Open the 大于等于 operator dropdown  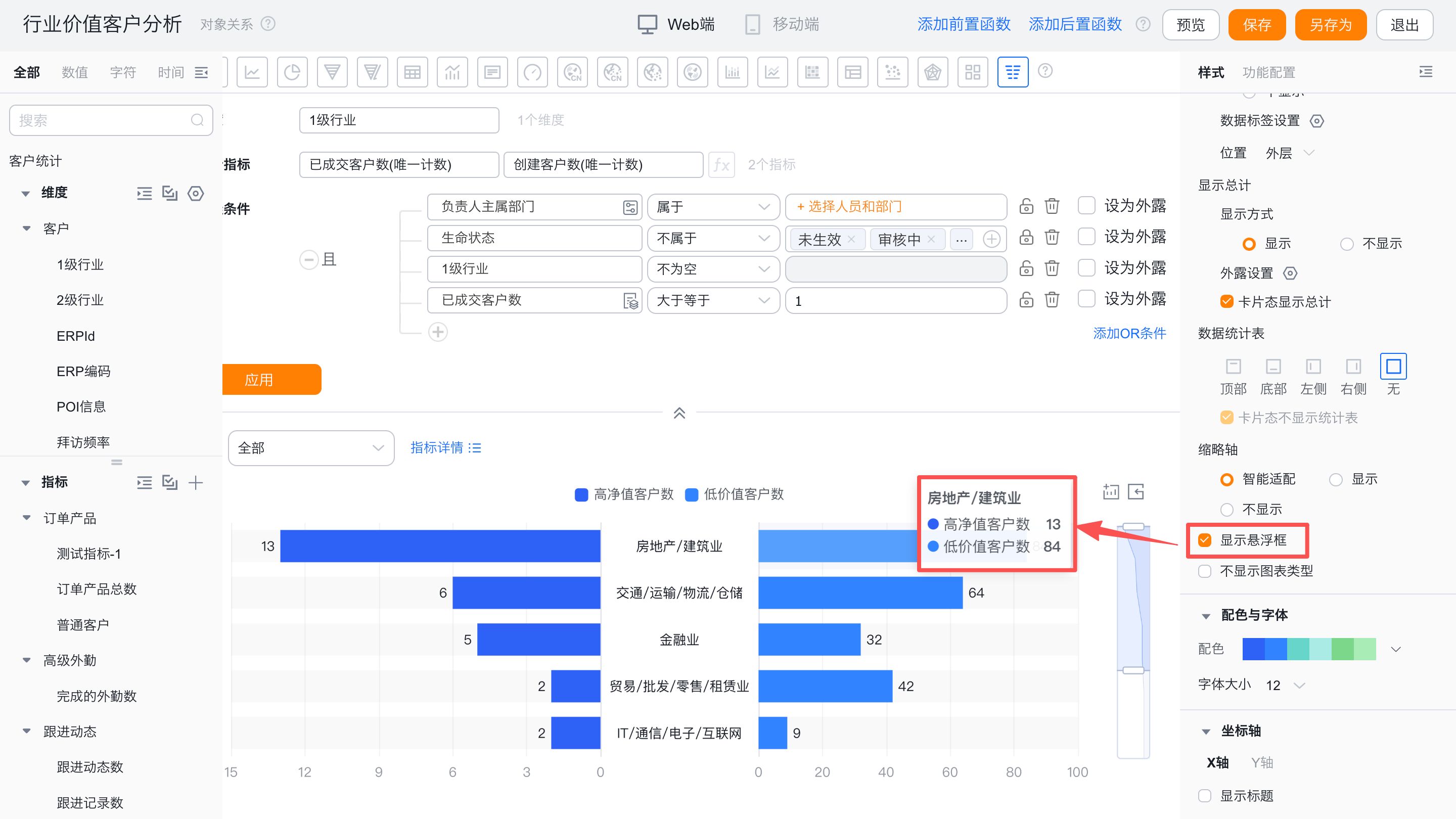[713, 300]
